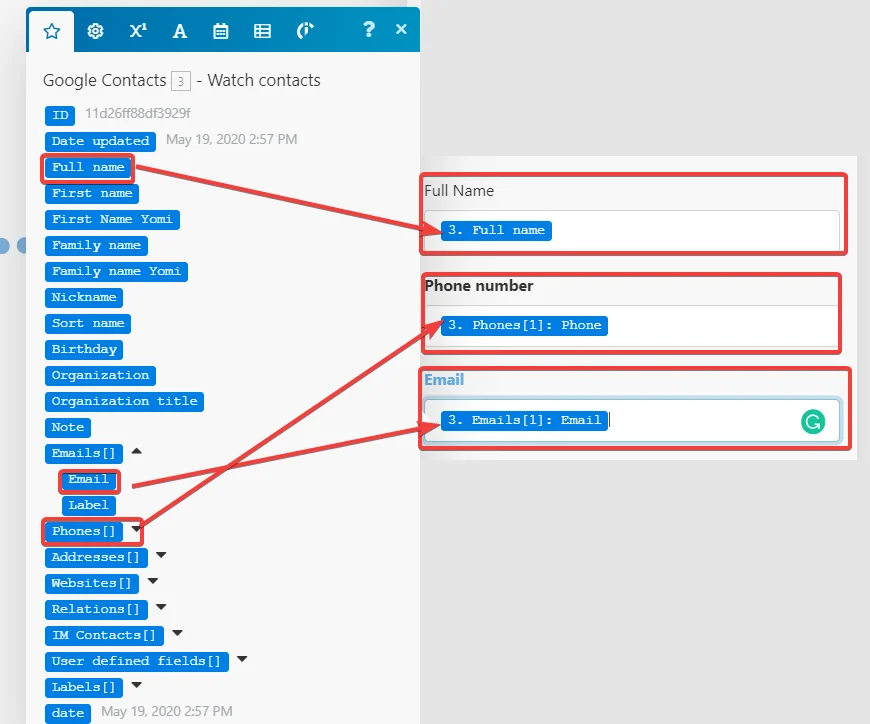Select the Phones[] array pill
The width and height of the screenshot is (870, 724).
84,532
